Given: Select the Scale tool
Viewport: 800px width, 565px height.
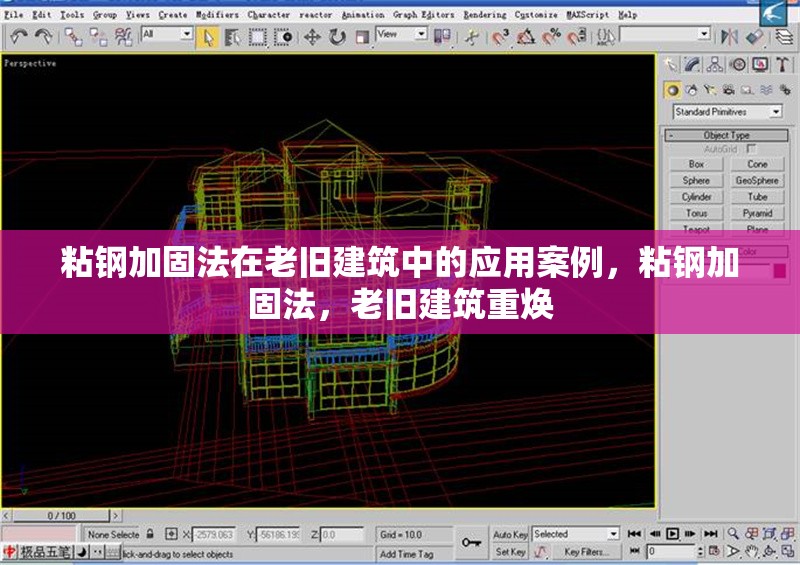Looking at the screenshot, I should tap(362, 37).
